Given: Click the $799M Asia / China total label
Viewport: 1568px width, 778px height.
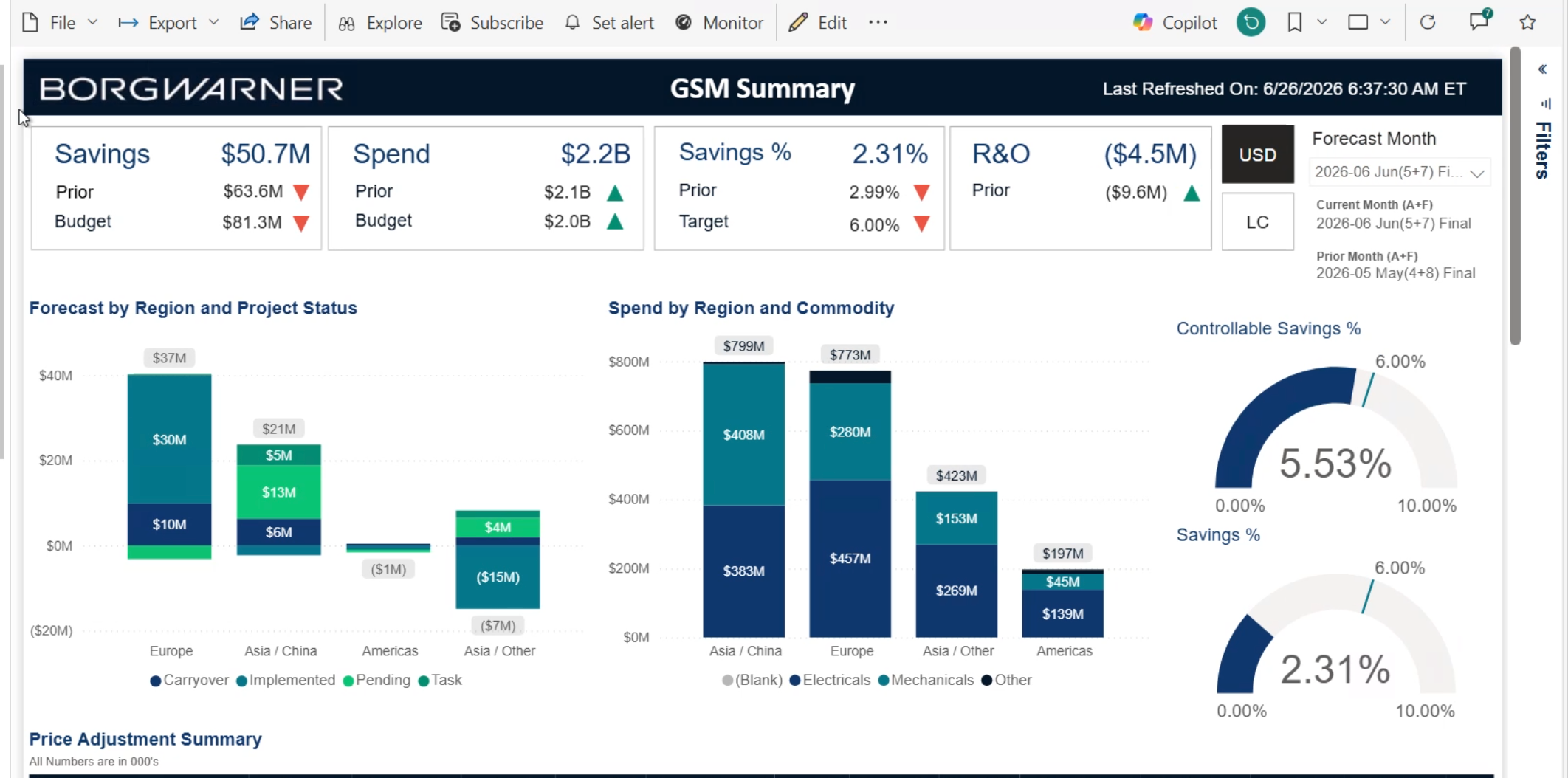Looking at the screenshot, I should [x=743, y=346].
